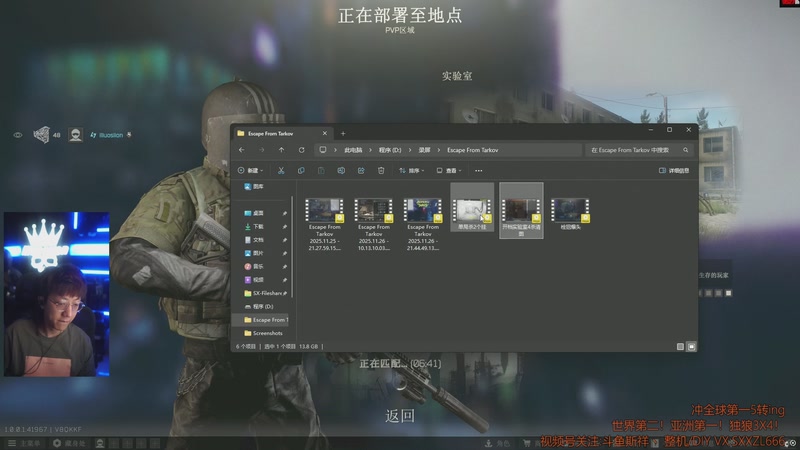Toggle the 详细信息 details pane

(674, 170)
